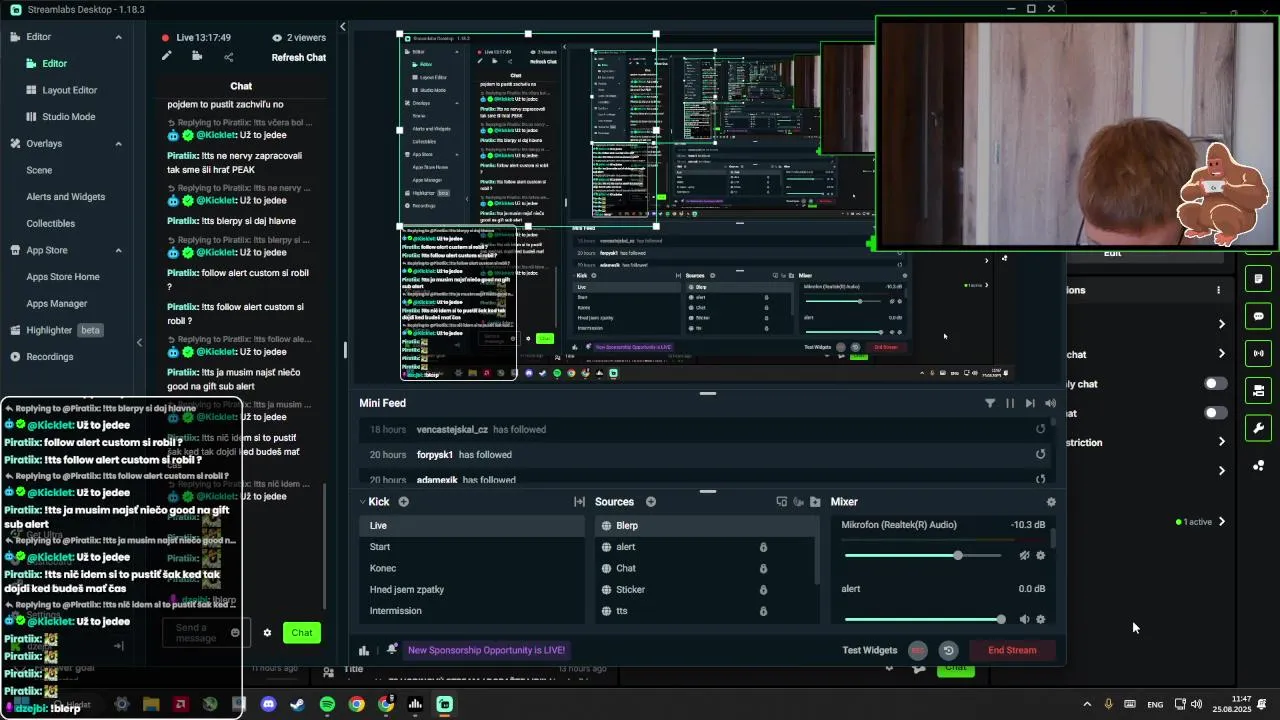This screenshot has width=1280, height=720.
Task: Click End Stream
Action: [1012, 650]
